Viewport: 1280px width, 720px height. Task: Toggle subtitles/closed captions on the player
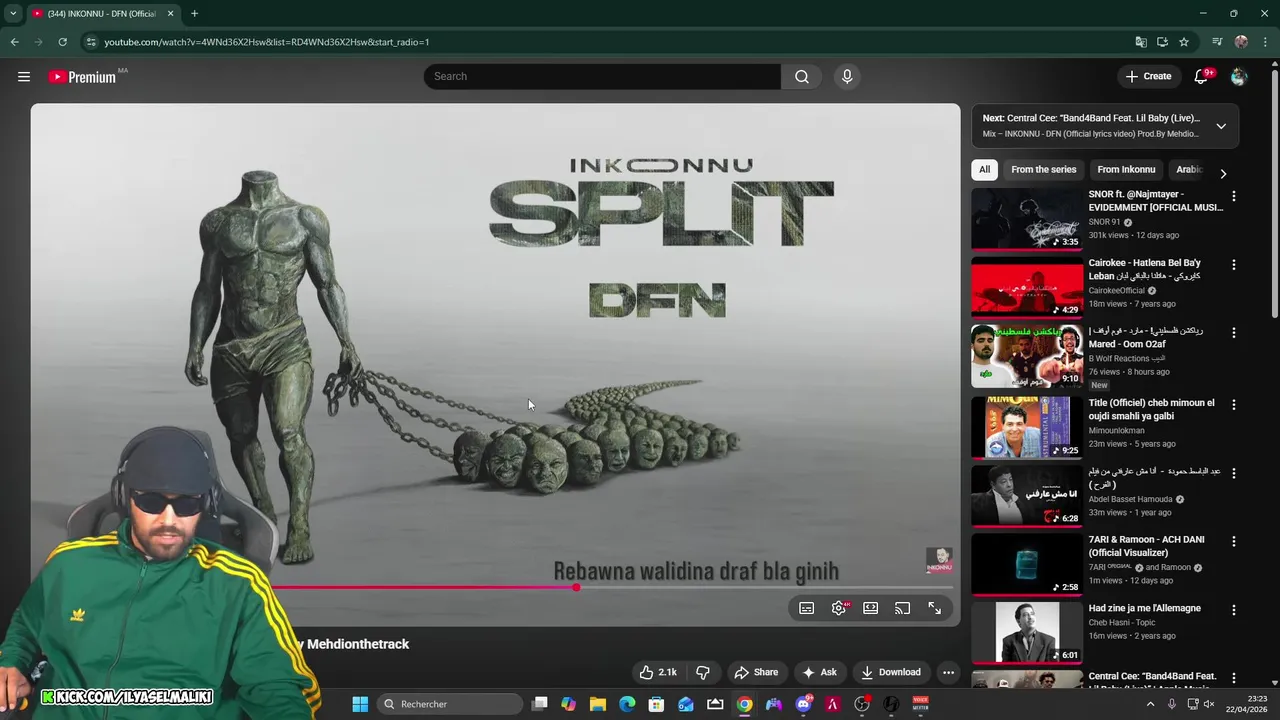(807, 608)
